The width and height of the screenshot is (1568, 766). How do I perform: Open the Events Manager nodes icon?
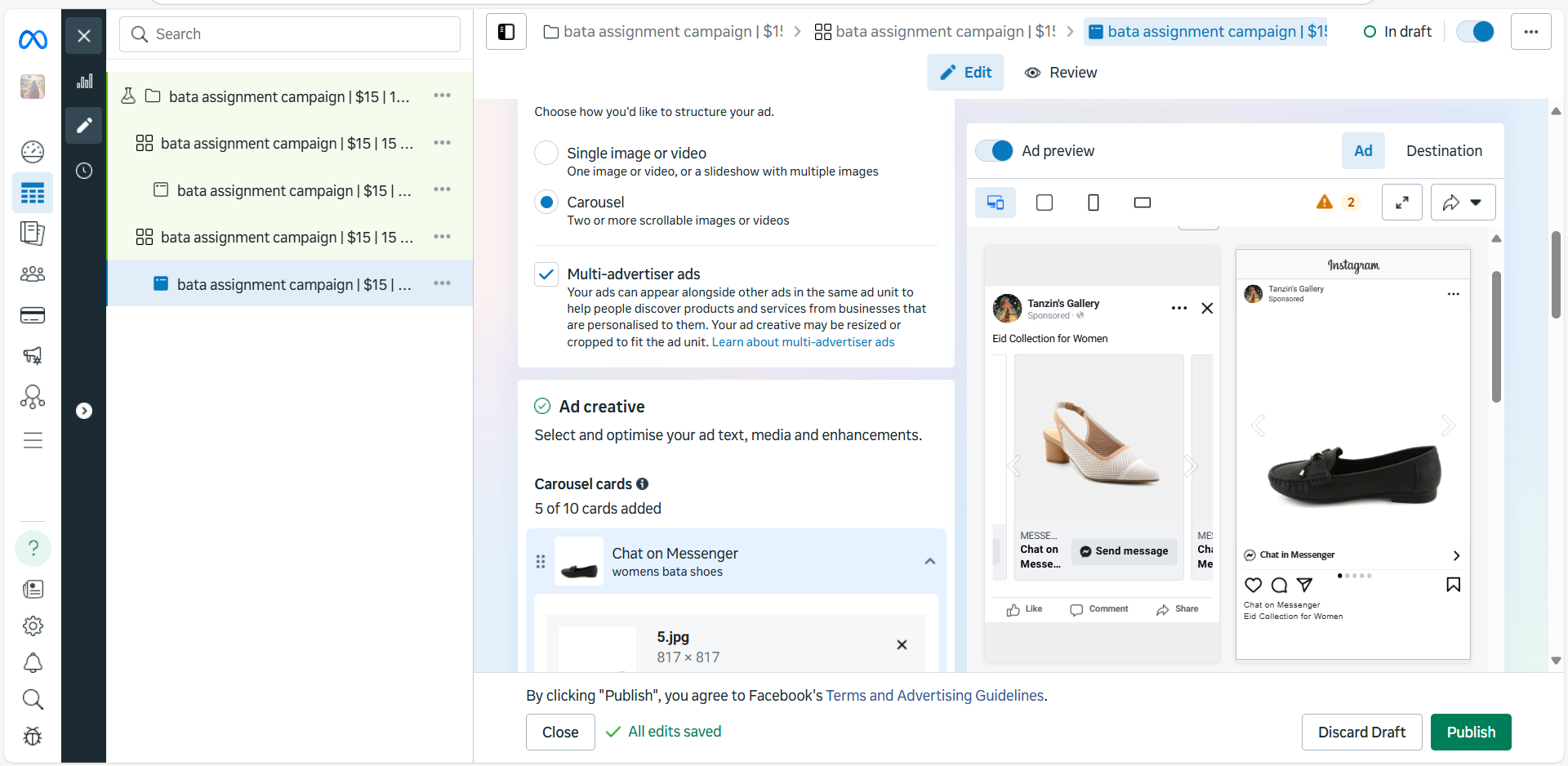pos(33,397)
